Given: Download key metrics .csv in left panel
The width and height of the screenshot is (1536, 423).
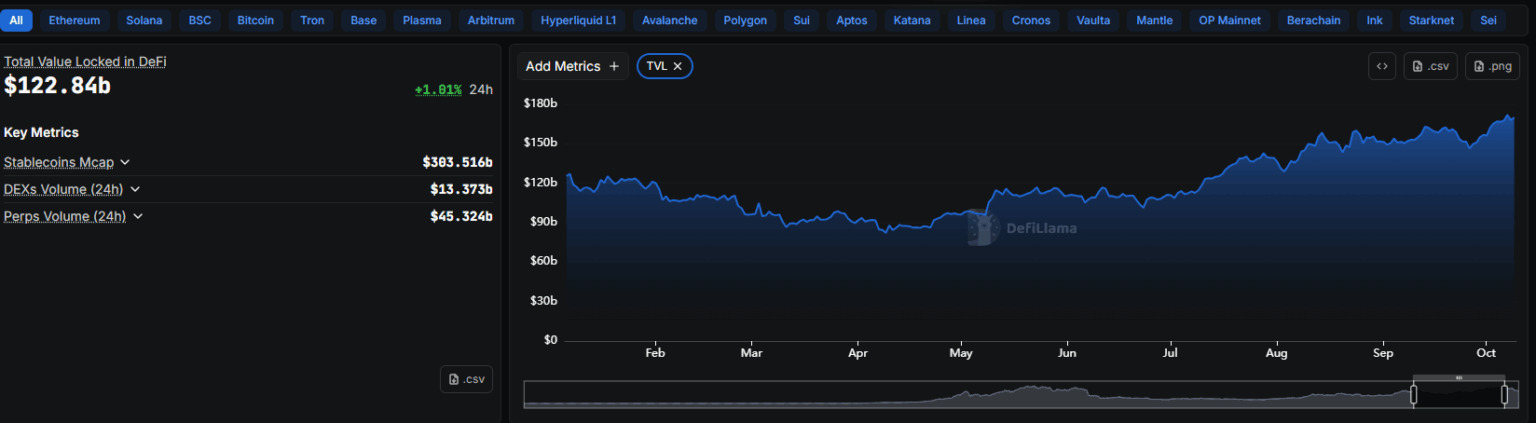Looking at the screenshot, I should 466,379.
